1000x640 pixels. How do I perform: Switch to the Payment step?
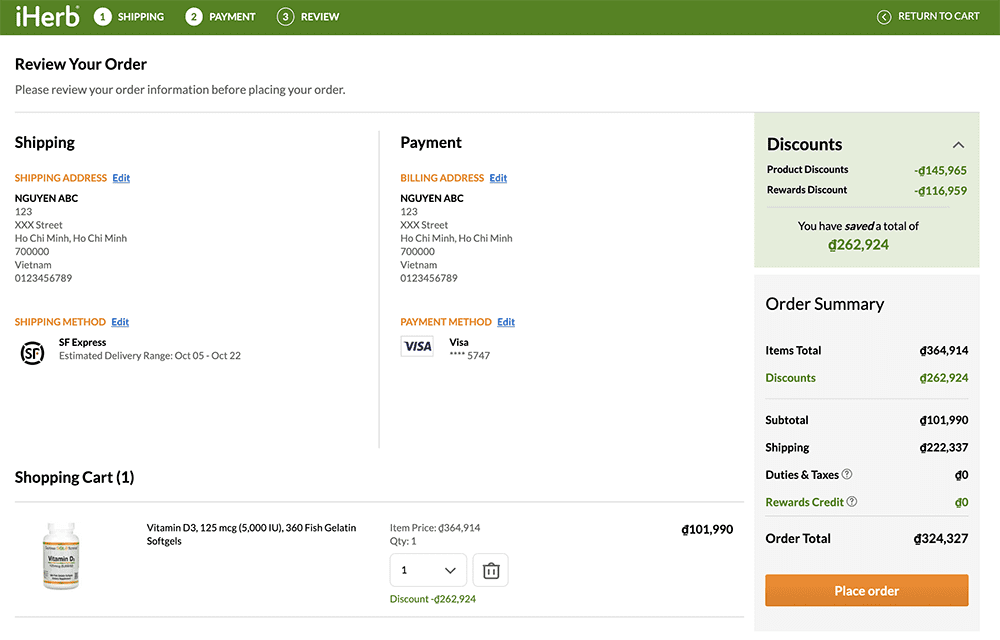(x=190, y=16)
